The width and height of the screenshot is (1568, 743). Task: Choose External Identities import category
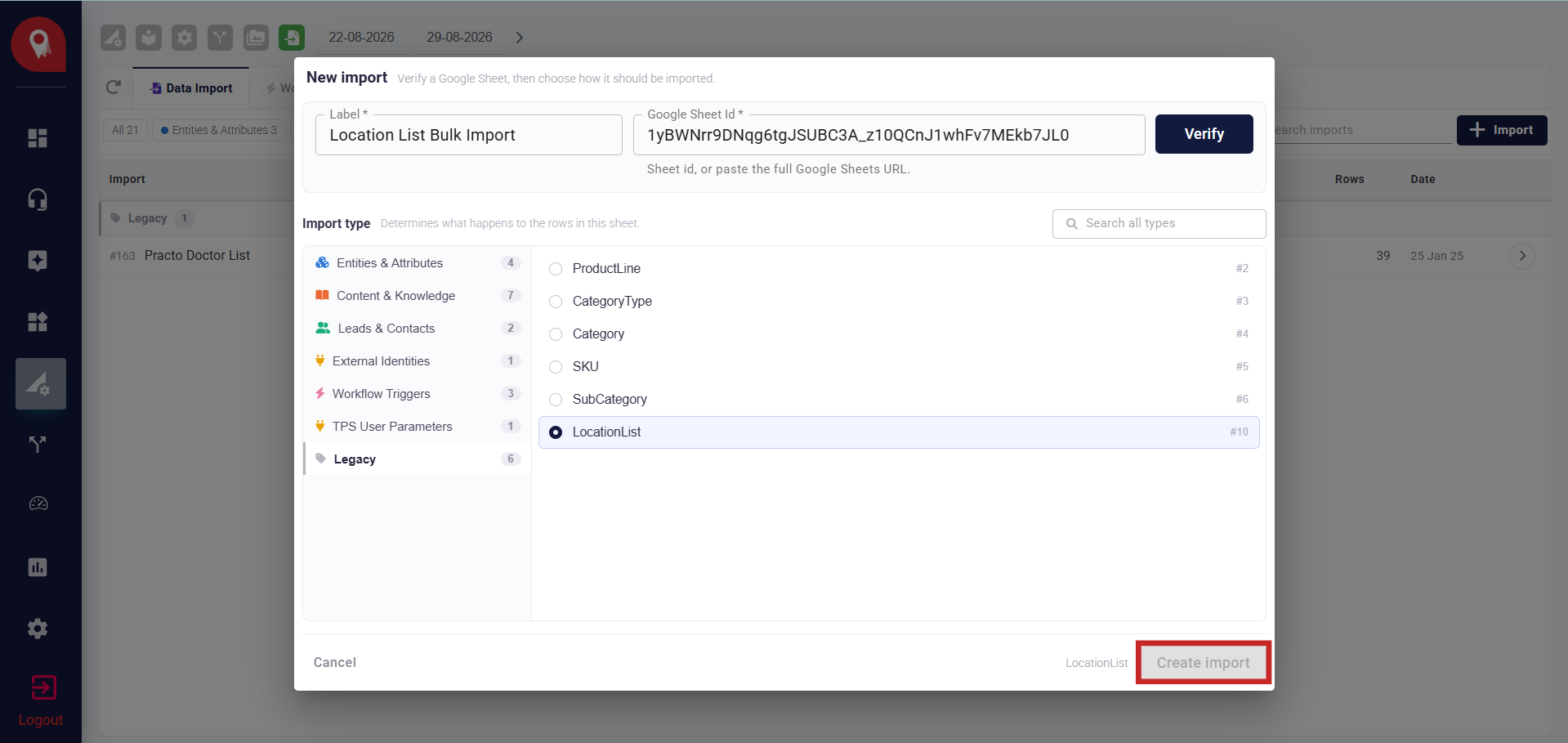pos(418,360)
